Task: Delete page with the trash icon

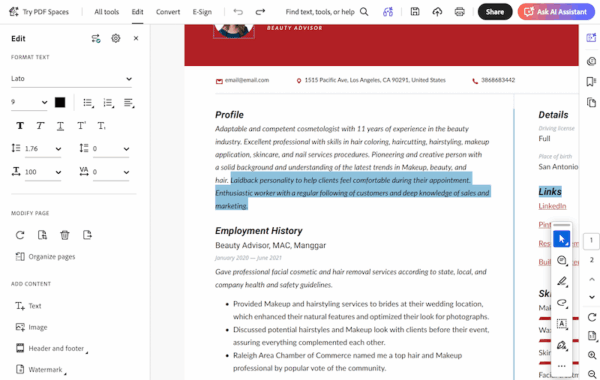Action: coord(65,235)
